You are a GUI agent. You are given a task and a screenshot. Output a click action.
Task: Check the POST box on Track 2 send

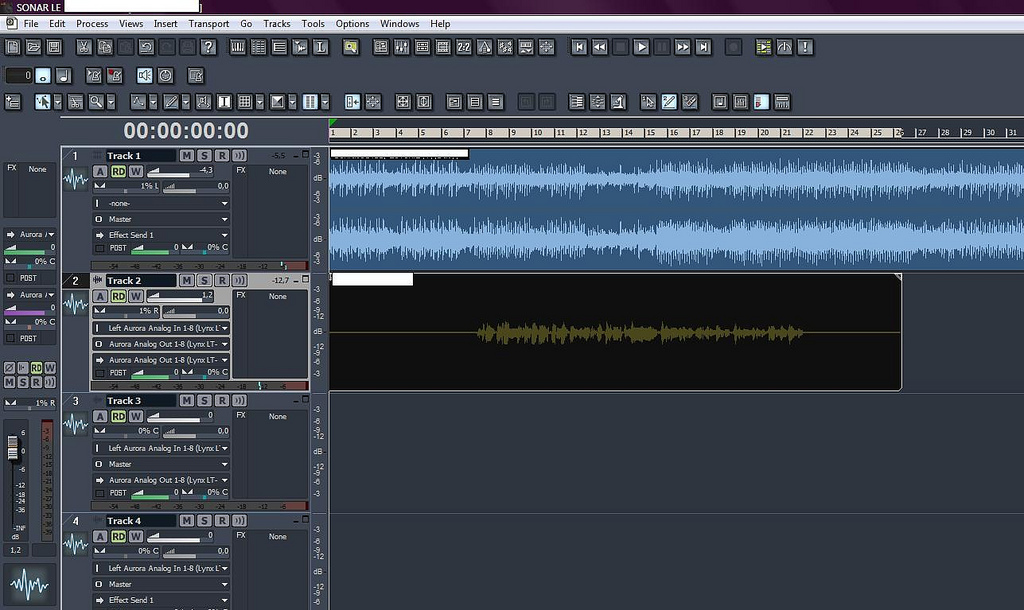tap(100, 373)
